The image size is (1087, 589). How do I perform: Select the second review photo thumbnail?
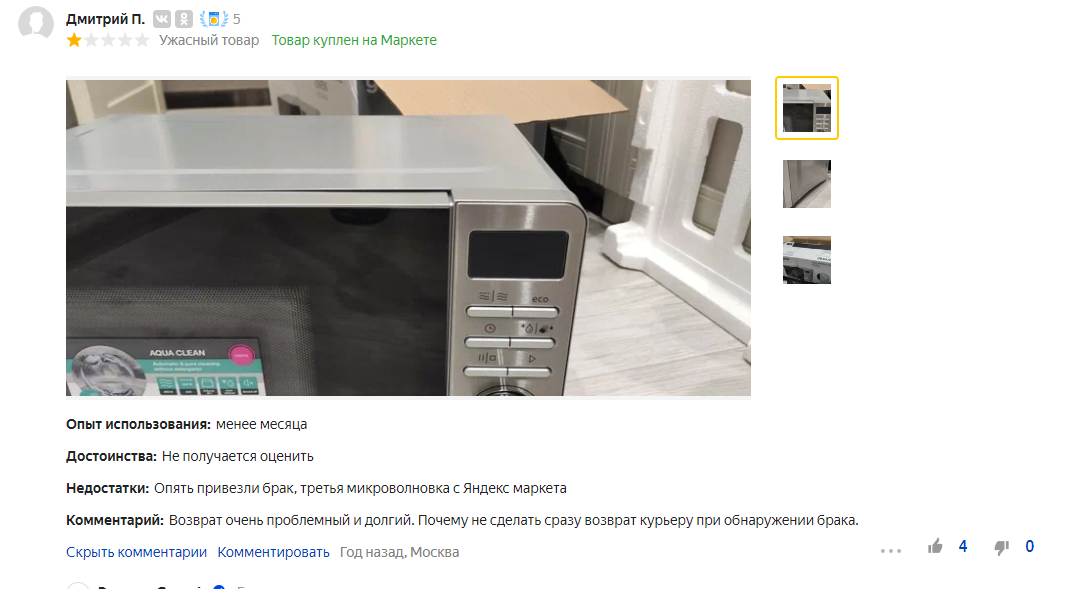point(807,184)
